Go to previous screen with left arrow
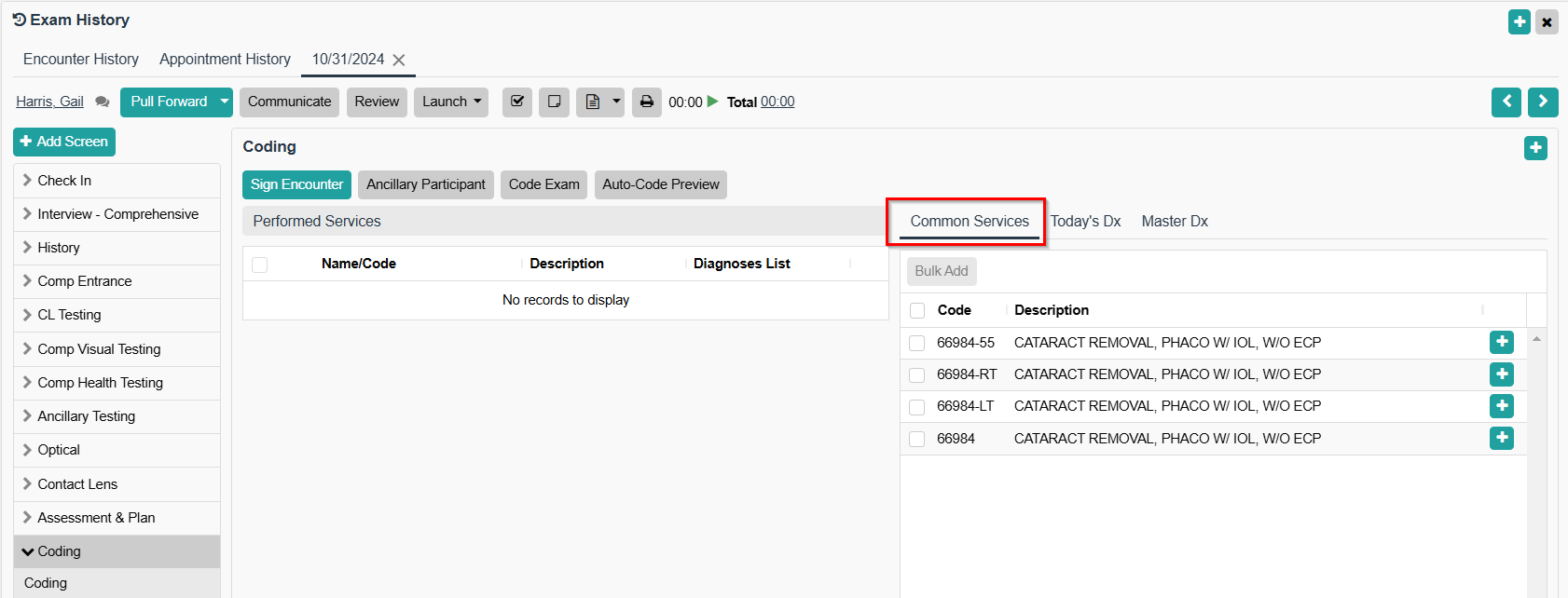The image size is (1568, 598). (x=1506, y=102)
